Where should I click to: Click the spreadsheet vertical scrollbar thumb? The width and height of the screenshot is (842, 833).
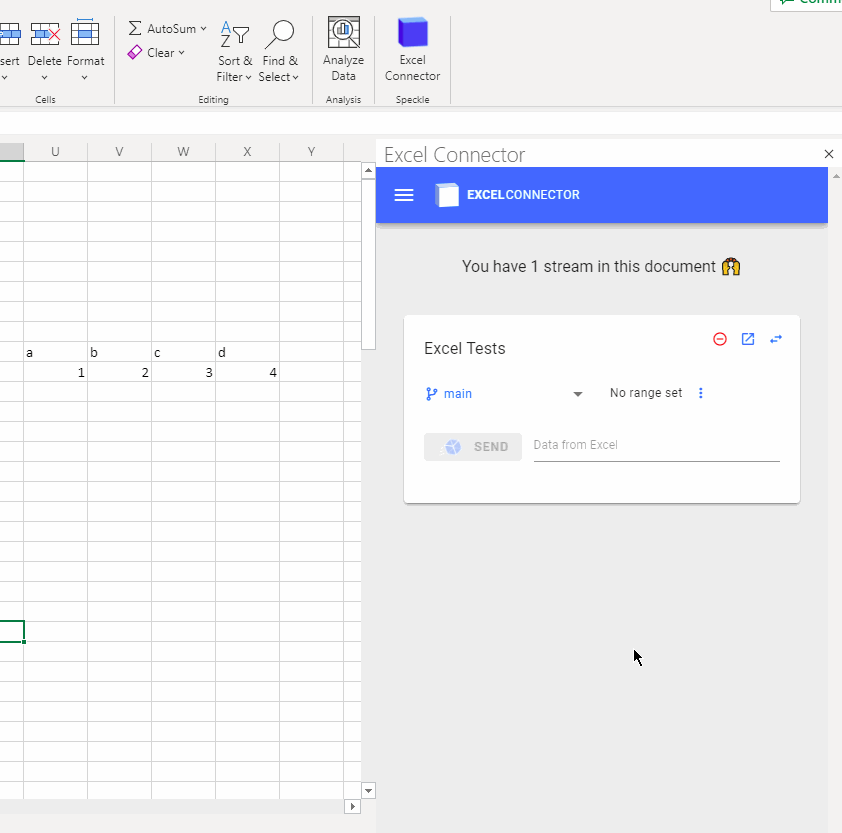click(x=368, y=265)
